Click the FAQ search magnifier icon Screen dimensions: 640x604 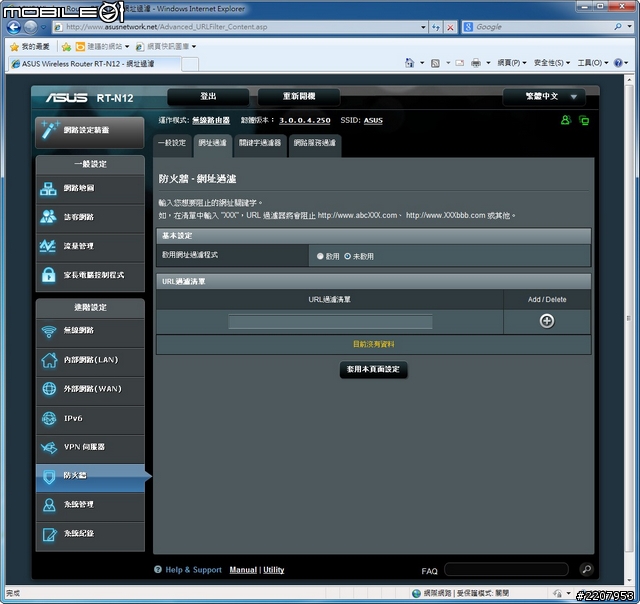(586, 570)
